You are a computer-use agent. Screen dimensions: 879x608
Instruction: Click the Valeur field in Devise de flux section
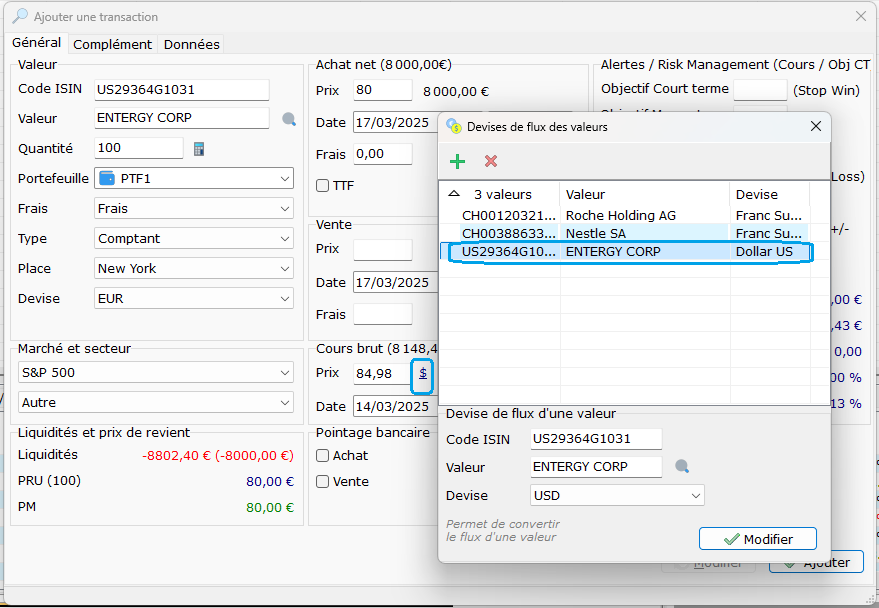pos(596,467)
